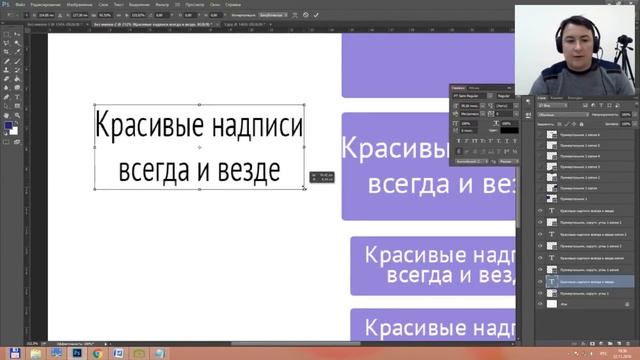Add a layer mask from the Layers panel
The image size is (640, 360).
(x=592, y=344)
